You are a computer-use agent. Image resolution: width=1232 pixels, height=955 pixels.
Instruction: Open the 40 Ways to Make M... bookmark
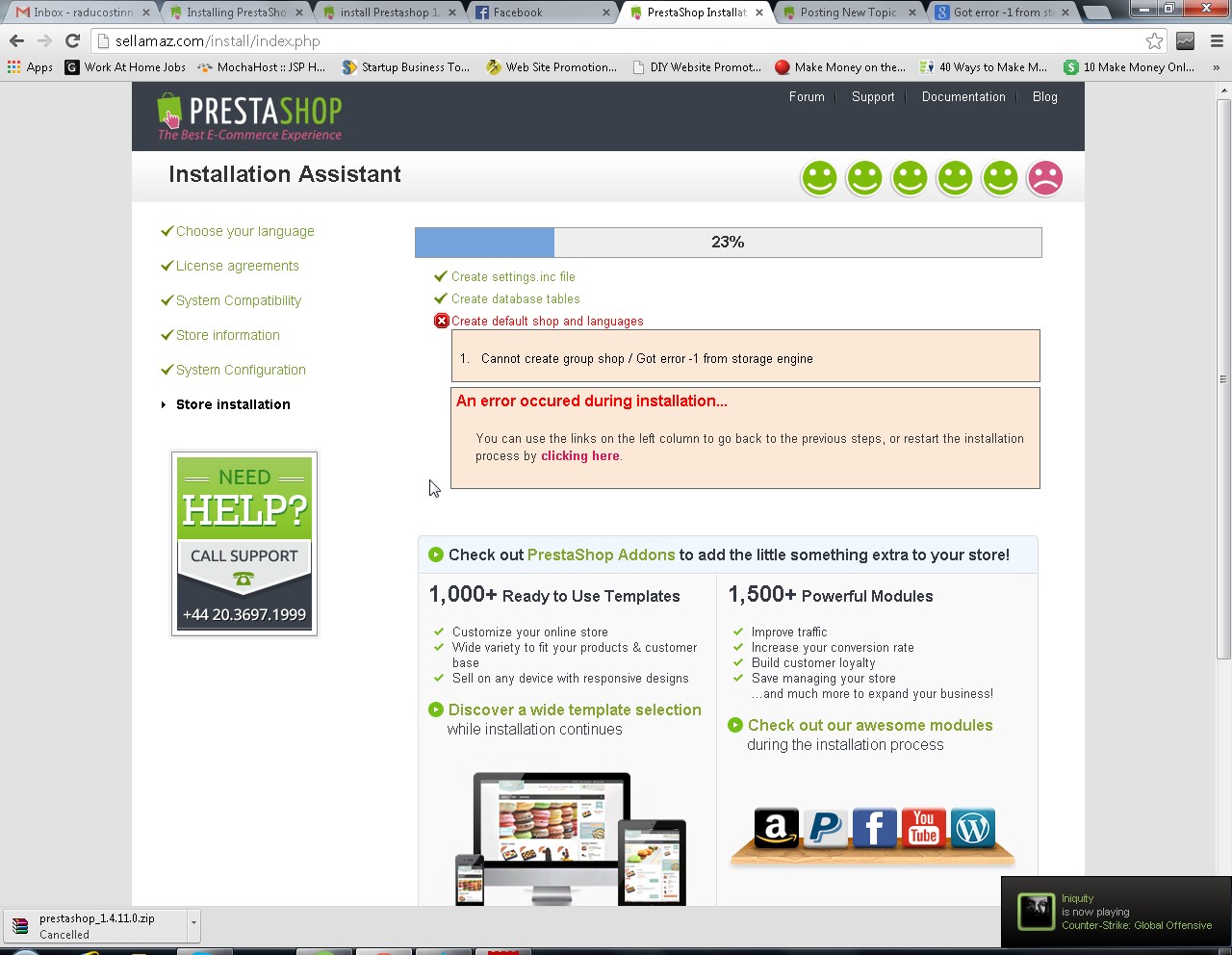[983, 67]
